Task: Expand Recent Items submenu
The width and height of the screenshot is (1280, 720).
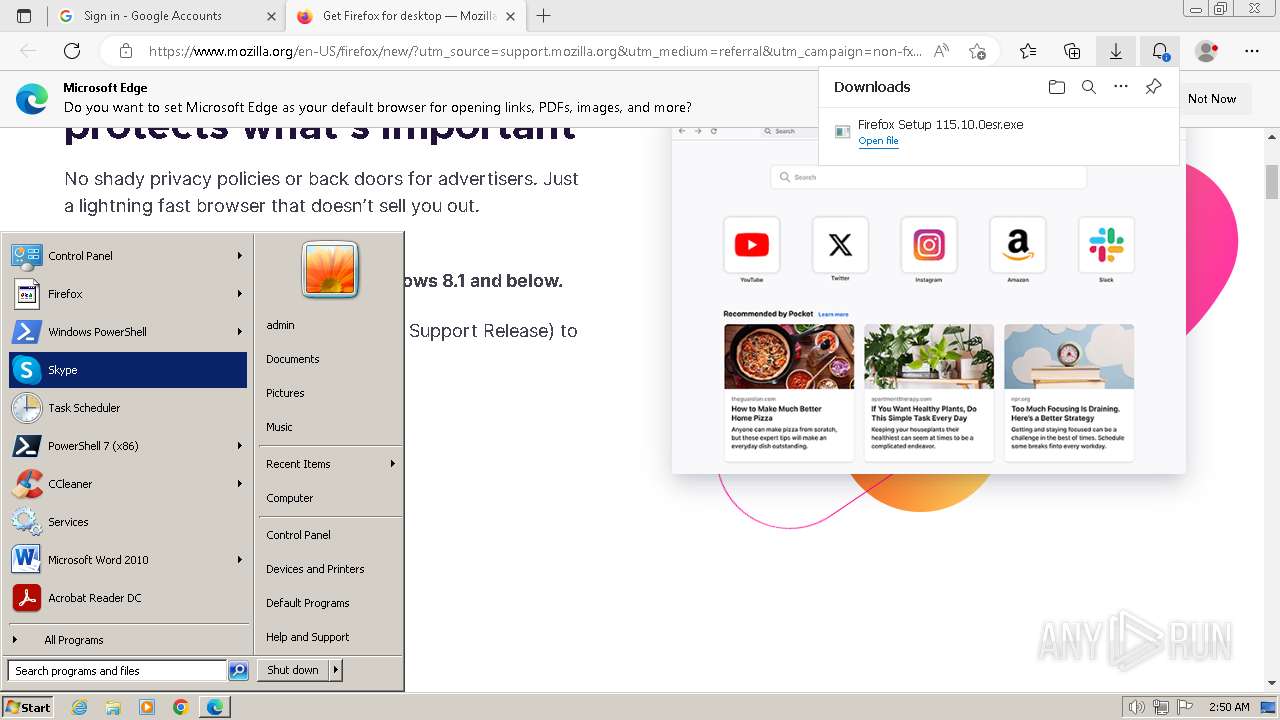Action: pyautogui.click(x=330, y=464)
